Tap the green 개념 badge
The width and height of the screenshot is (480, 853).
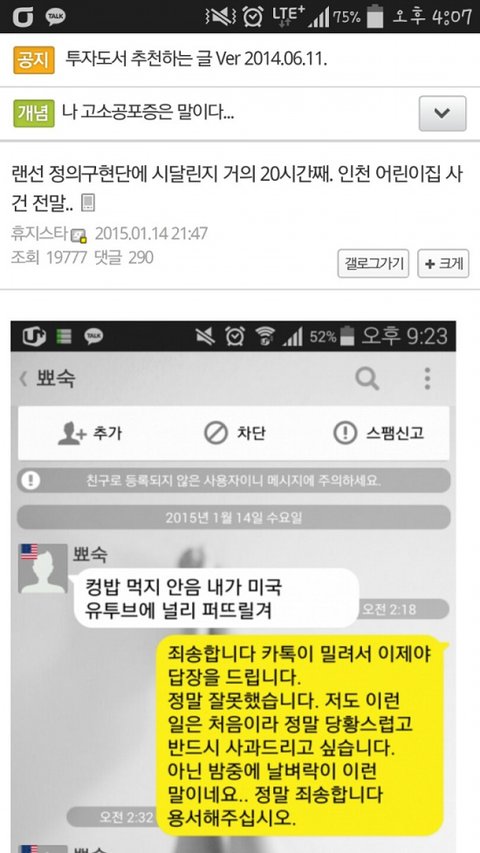click(x=34, y=113)
